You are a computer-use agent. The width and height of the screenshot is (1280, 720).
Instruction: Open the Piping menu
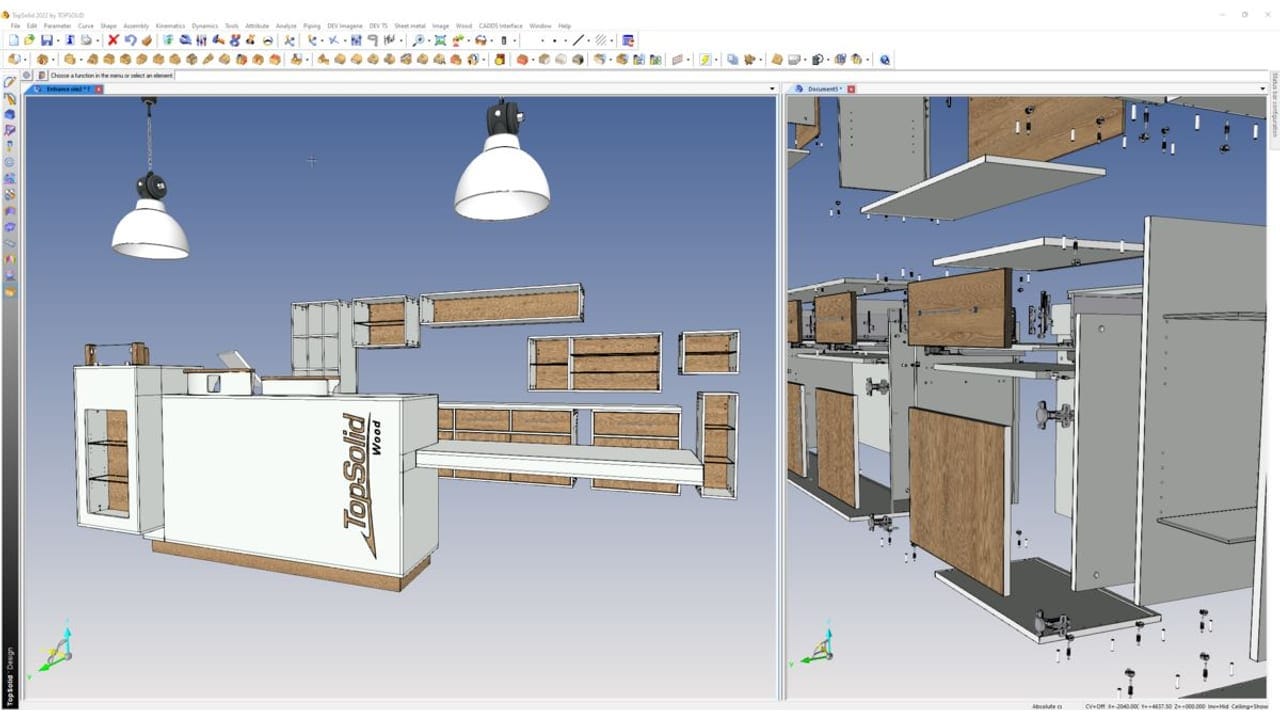[x=312, y=26]
